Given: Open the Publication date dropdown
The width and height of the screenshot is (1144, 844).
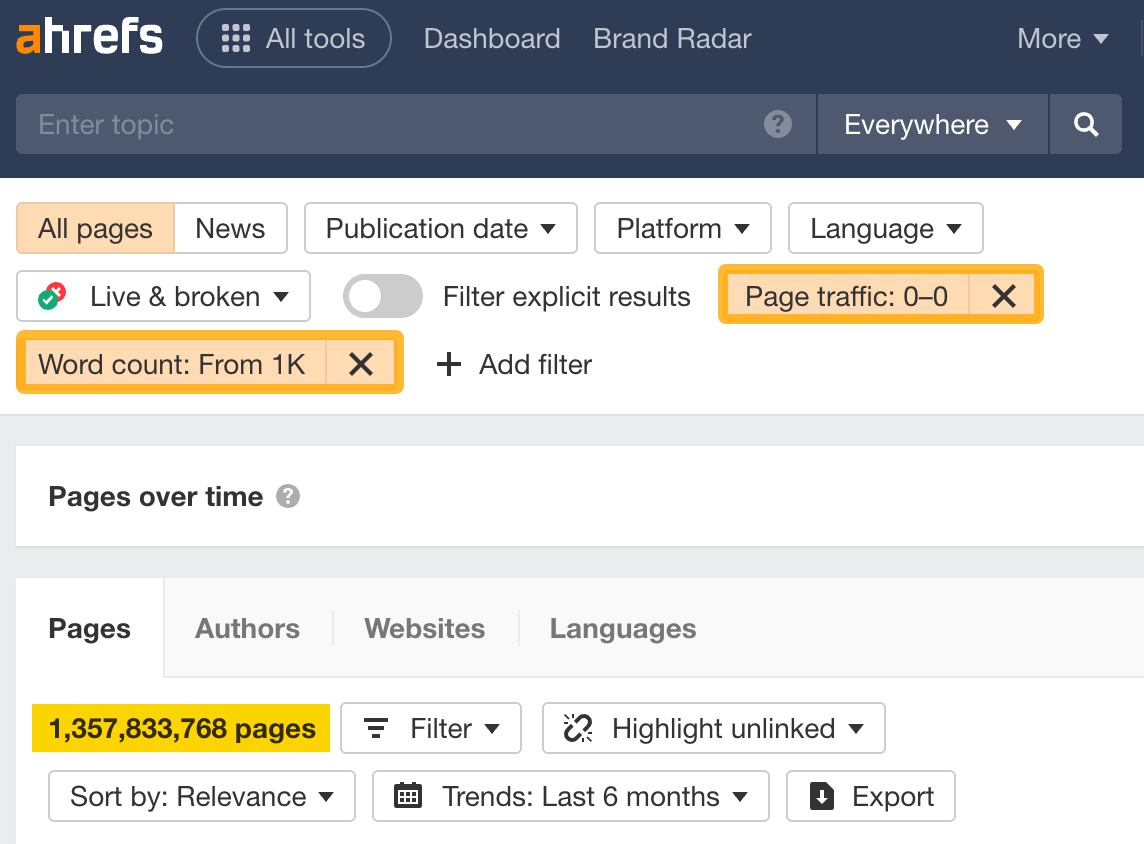Looking at the screenshot, I should tap(440, 228).
